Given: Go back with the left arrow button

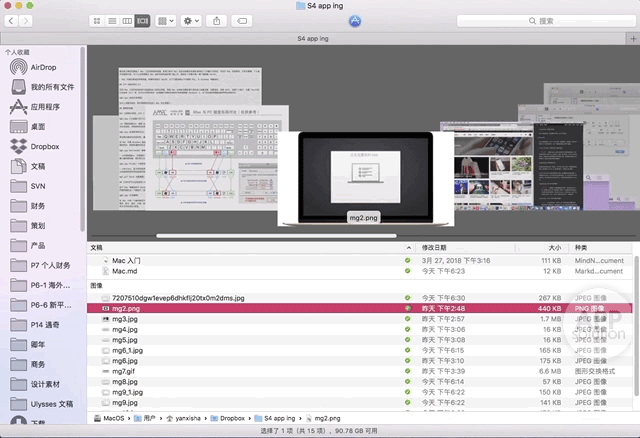Looking at the screenshot, I should (x=10, y=20).
